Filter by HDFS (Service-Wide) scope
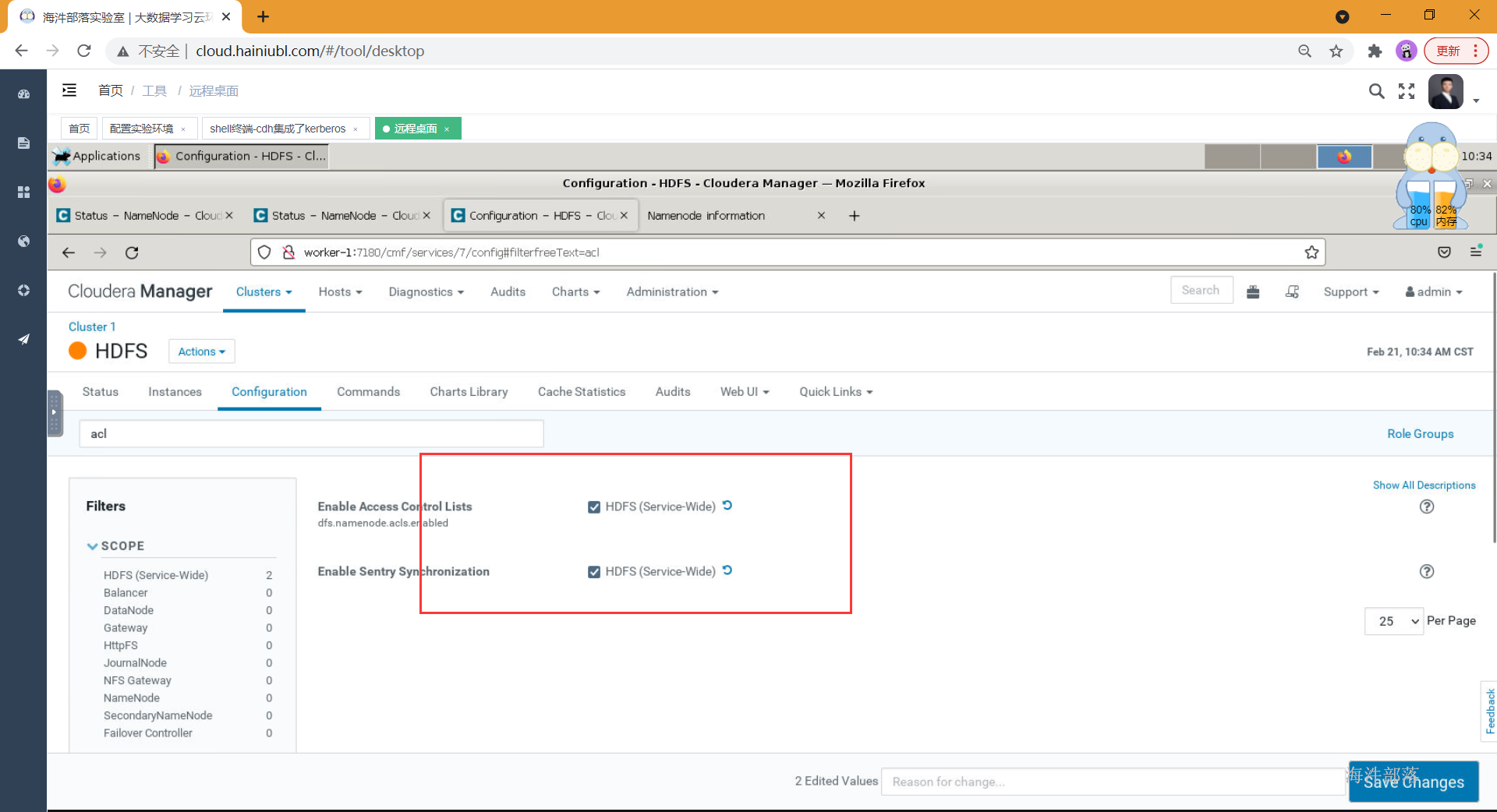 pos(156,575)
